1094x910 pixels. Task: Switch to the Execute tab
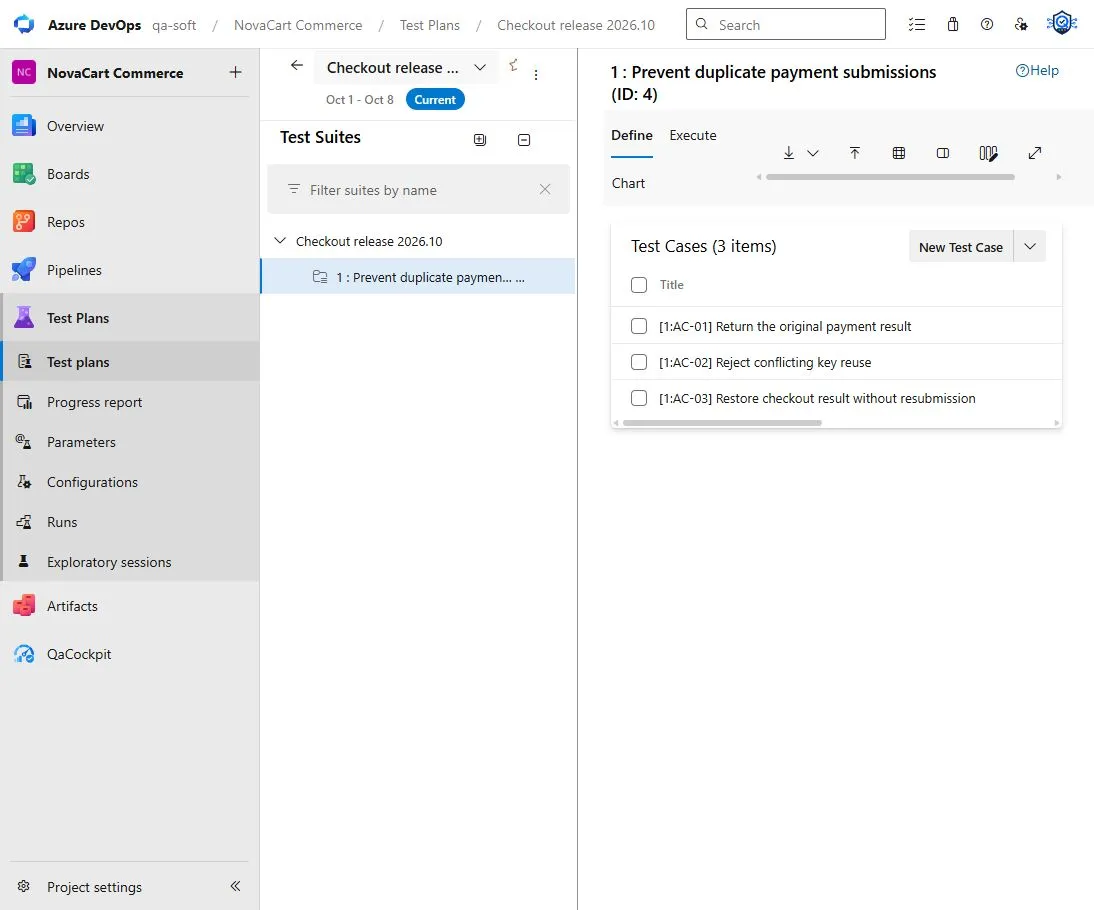[693, 135]
